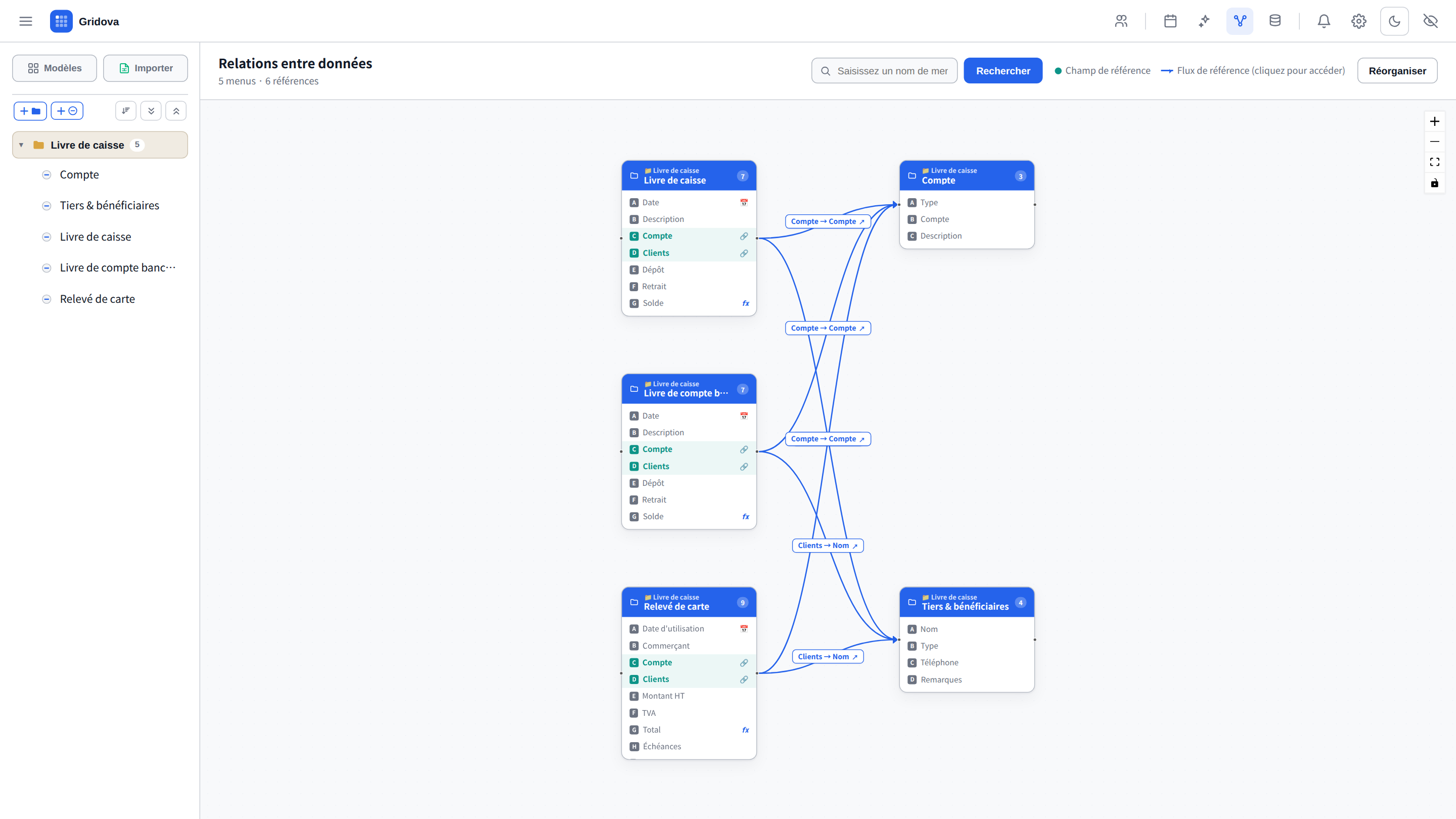The image size is (1456, 819).
Task: Toggle the hidden-eye visibility icon
Action: [x=1430, y=21]
